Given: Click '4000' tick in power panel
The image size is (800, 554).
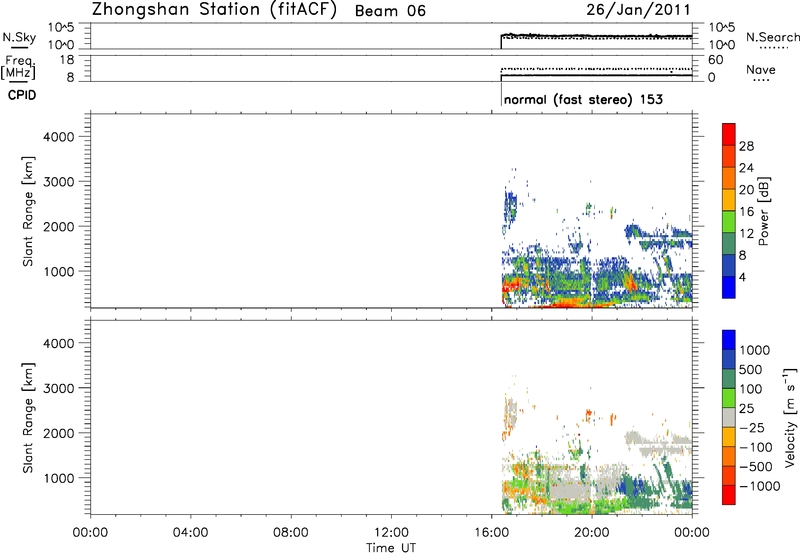Looking at the screenshot, I should [x=58, y=137].
